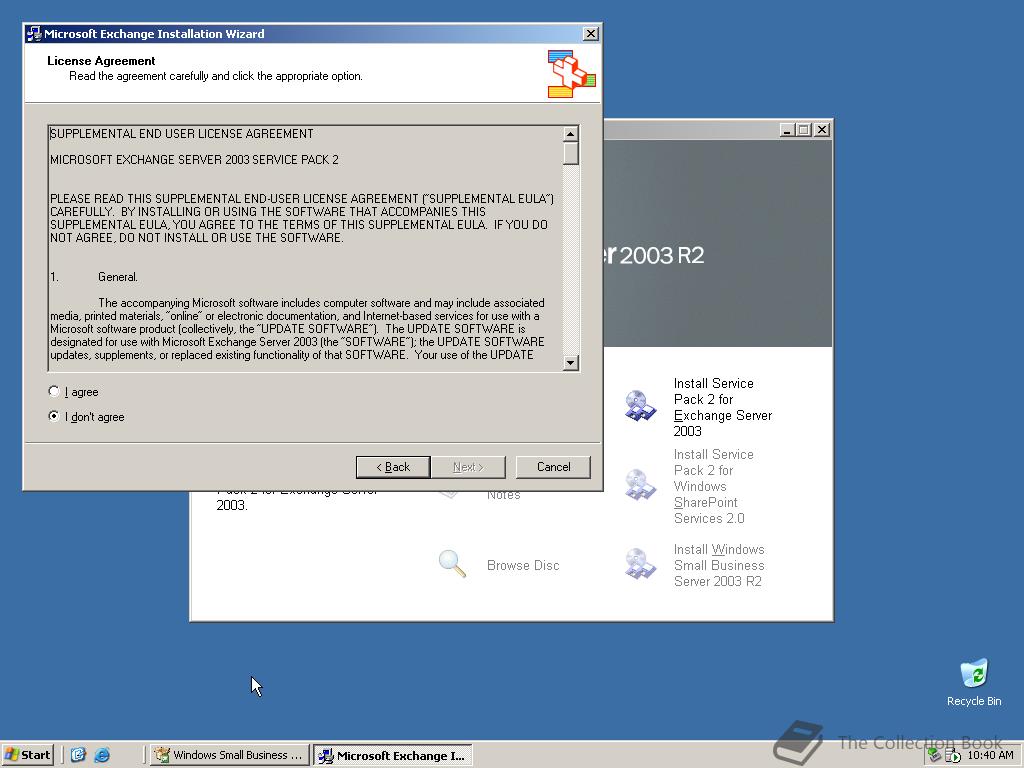
Task: Close the Small Business Server setup window
Action: (822, 130)
